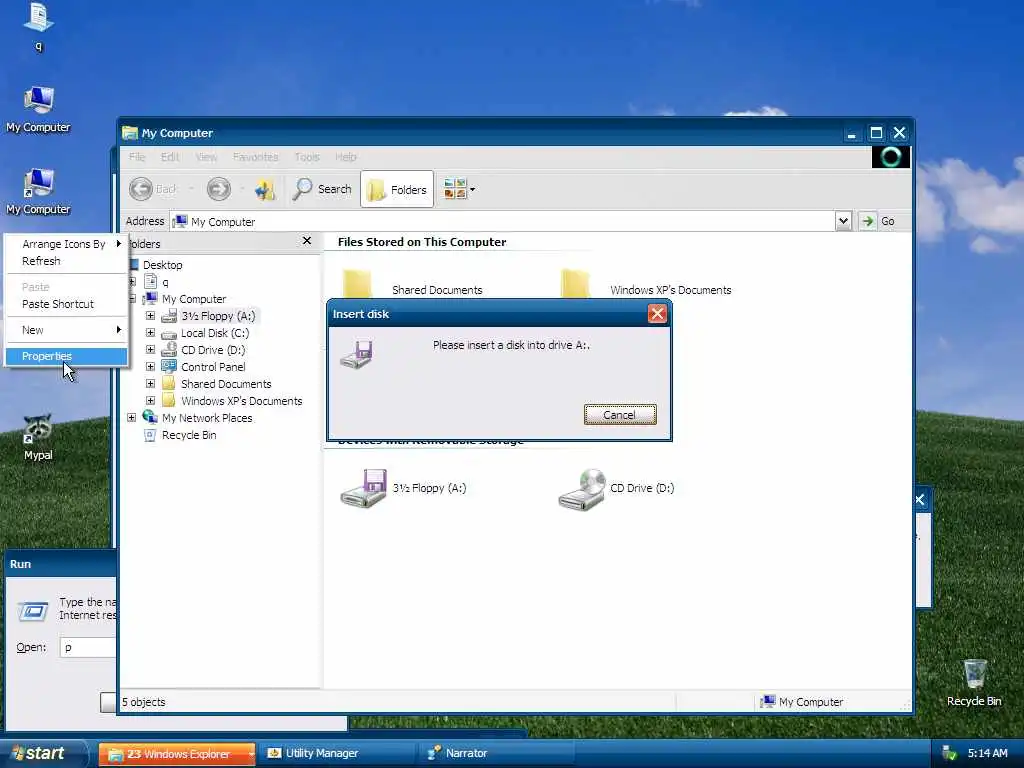Click the Forward arrow toolbar button

[219, 189]
